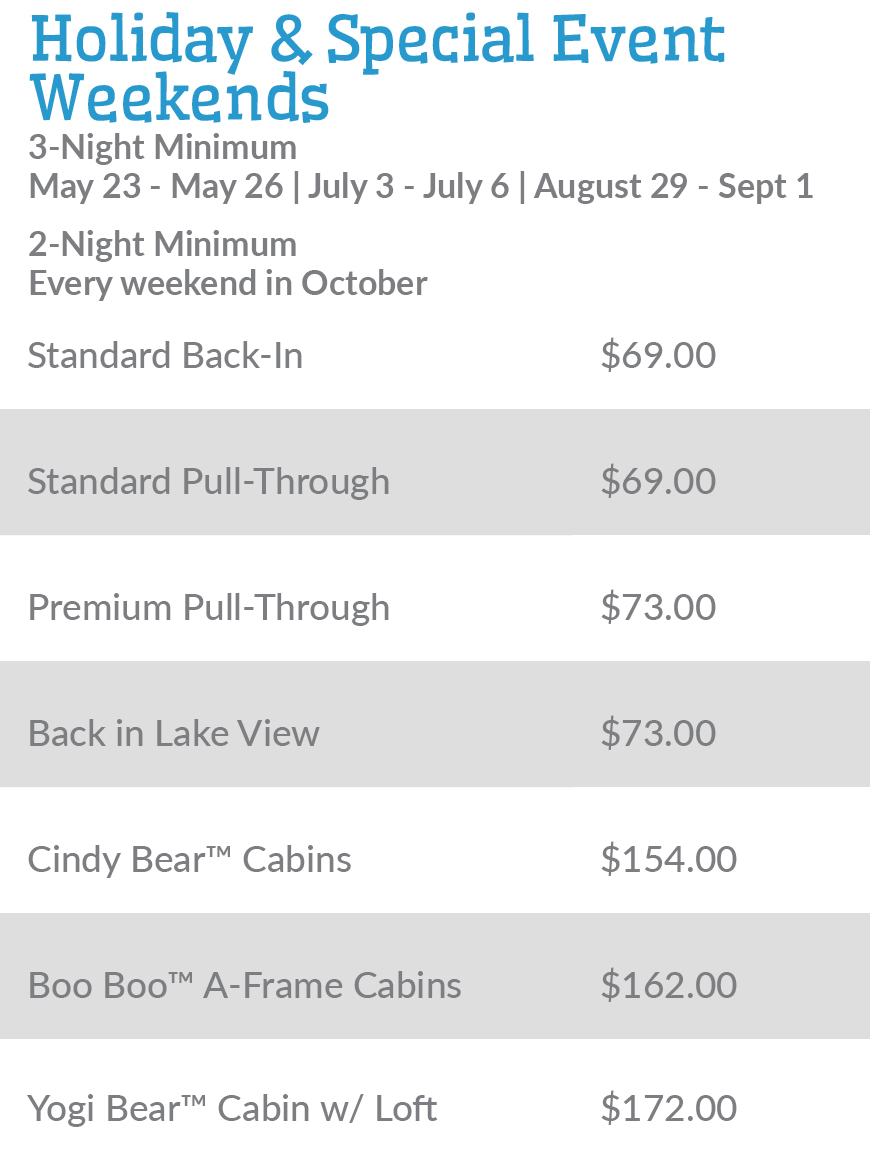The height and width of the screenshot is (1159, 870).
Task: Click the May 23 - May 26 date range
Action: click(x=155, y=186)
